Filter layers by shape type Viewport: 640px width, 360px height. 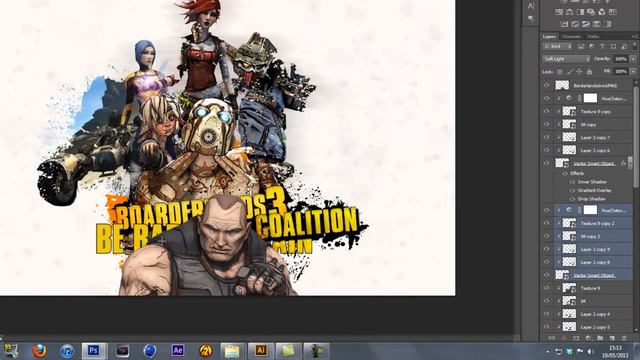[613, 47]
